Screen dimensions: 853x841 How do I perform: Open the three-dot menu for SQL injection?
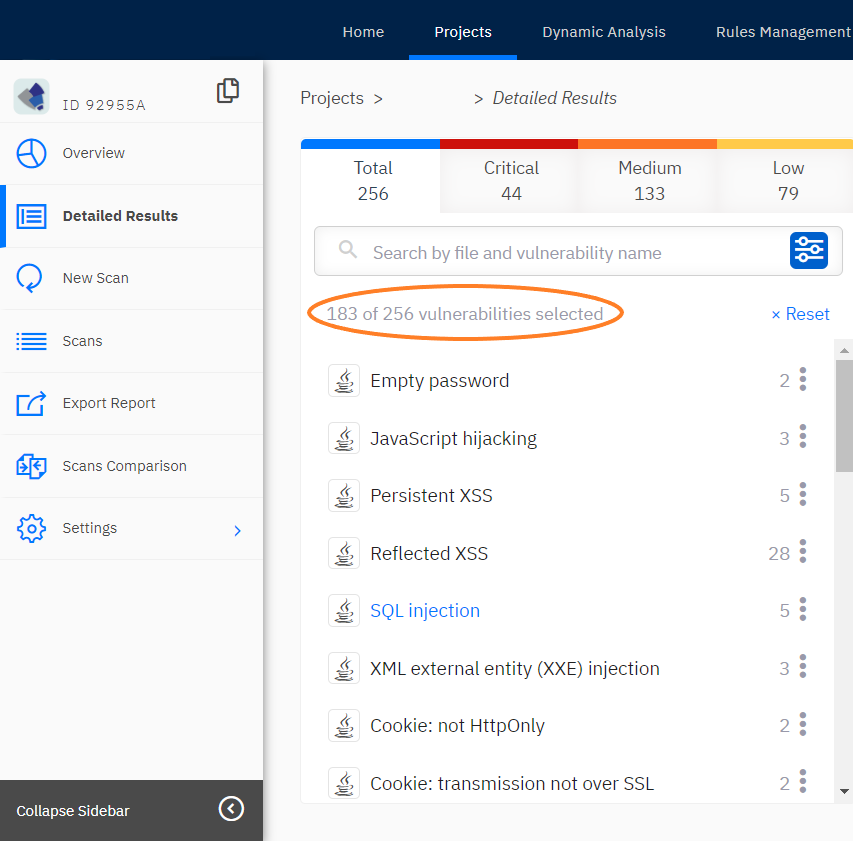(802, 609)
